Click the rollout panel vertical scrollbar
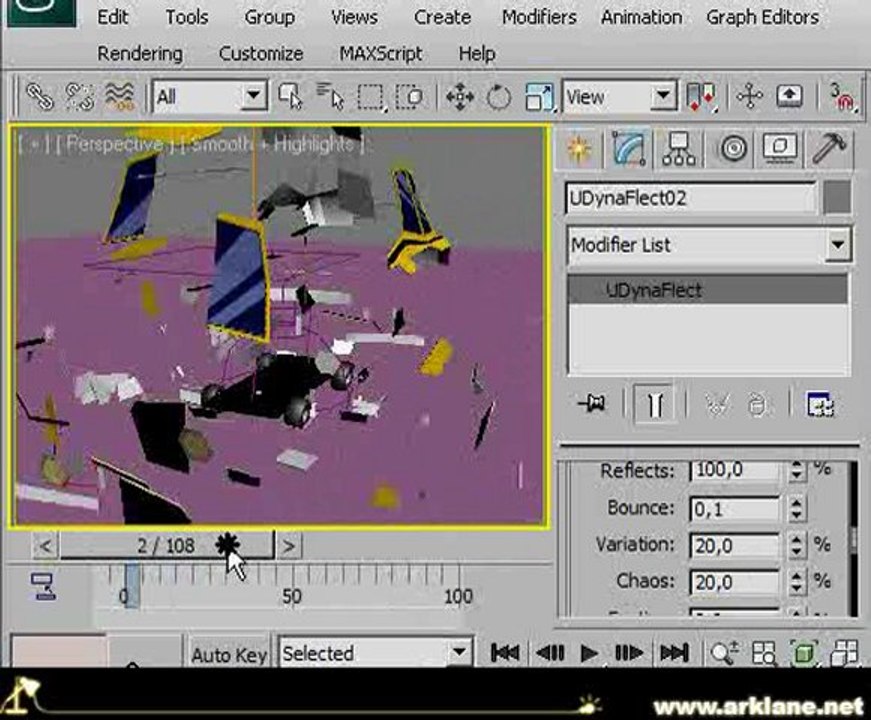This screenshot has width=871, height=720. point(853,538)
